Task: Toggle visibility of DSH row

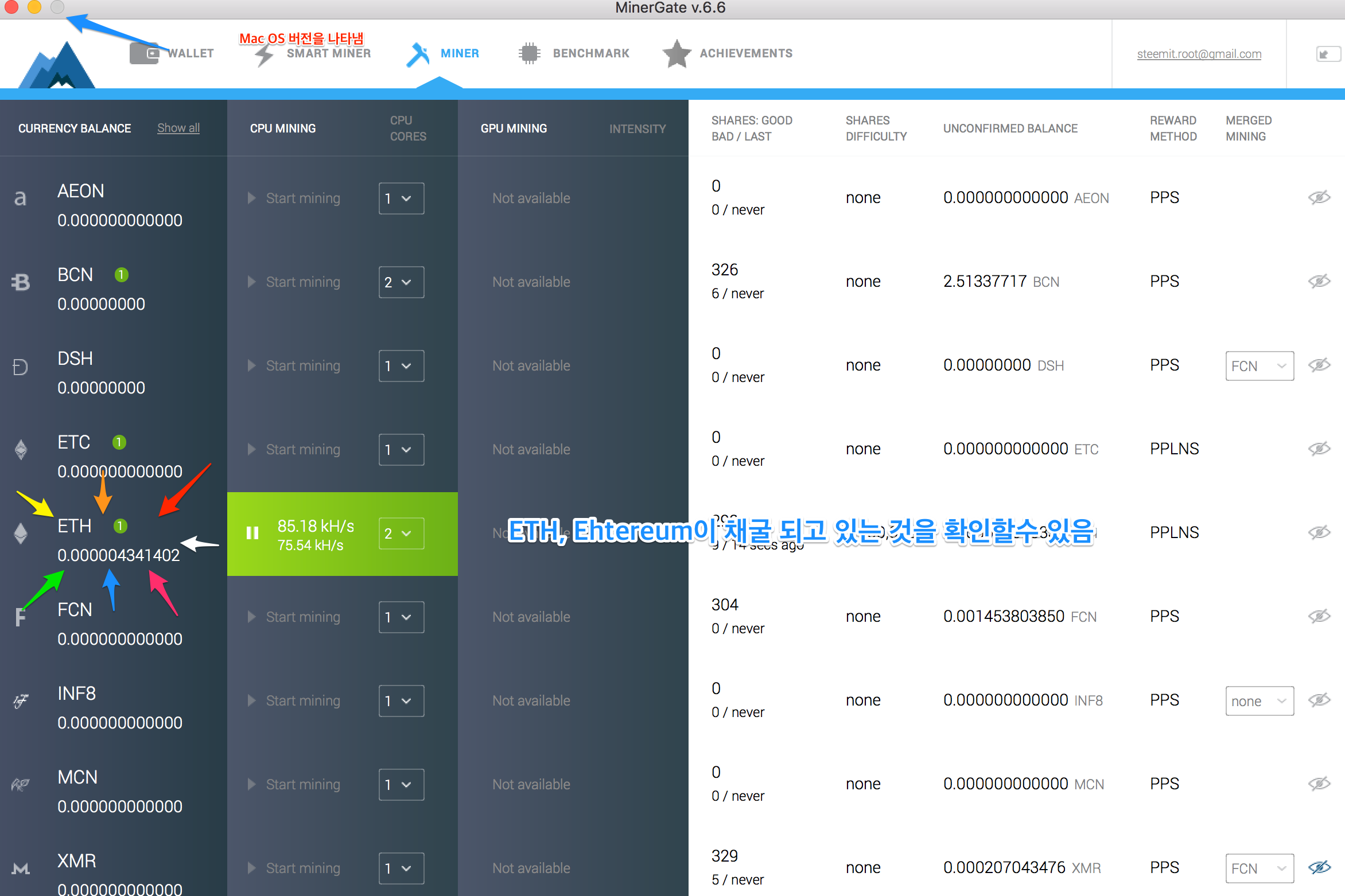Action: point(1319,365)
